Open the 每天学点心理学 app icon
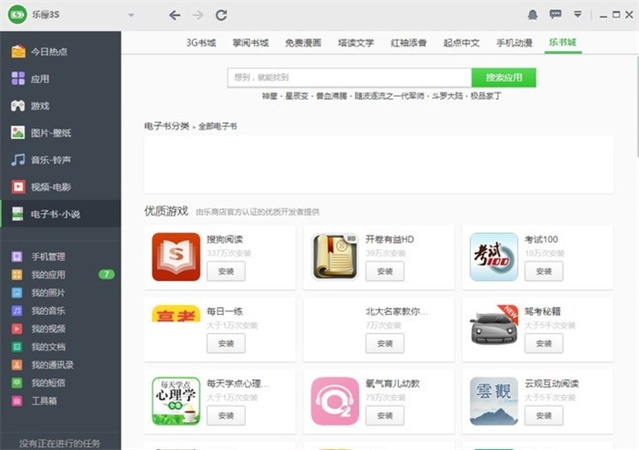This screenshot has height=450, width=639. click(x=176, y=401)
